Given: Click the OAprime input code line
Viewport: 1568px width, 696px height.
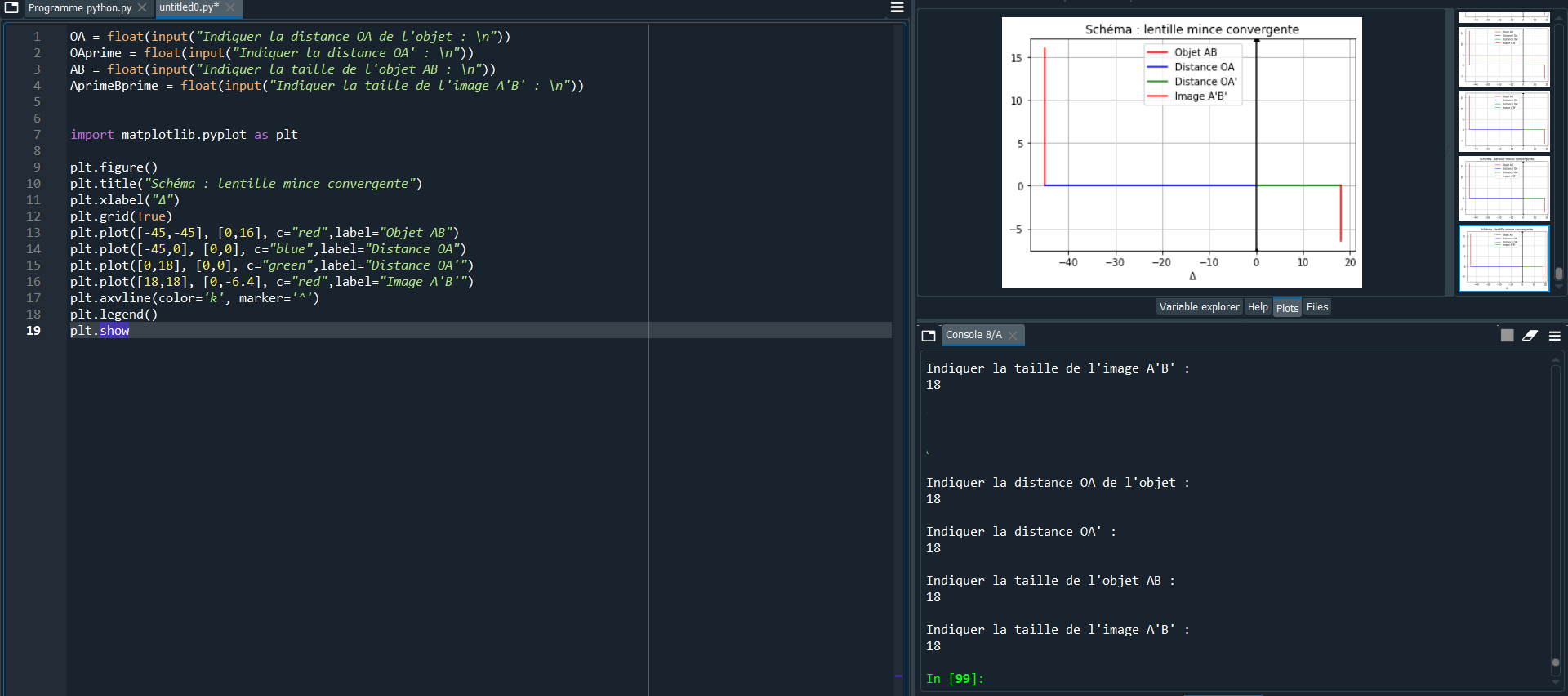Looking at the screenshot, I should [271, 53].
